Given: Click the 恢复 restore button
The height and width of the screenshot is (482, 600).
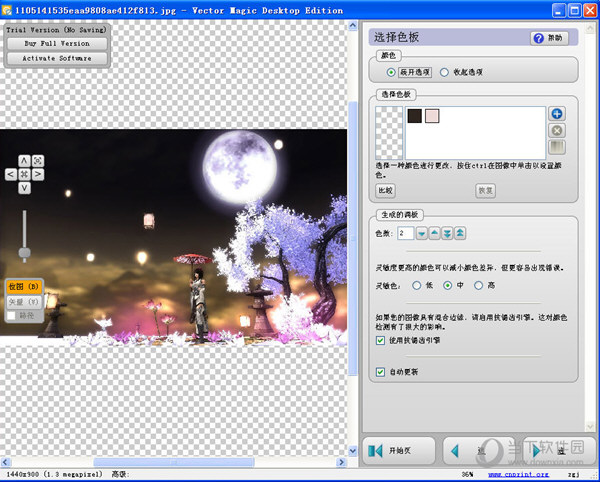Looking at the screenshot, I should (485, 190).
